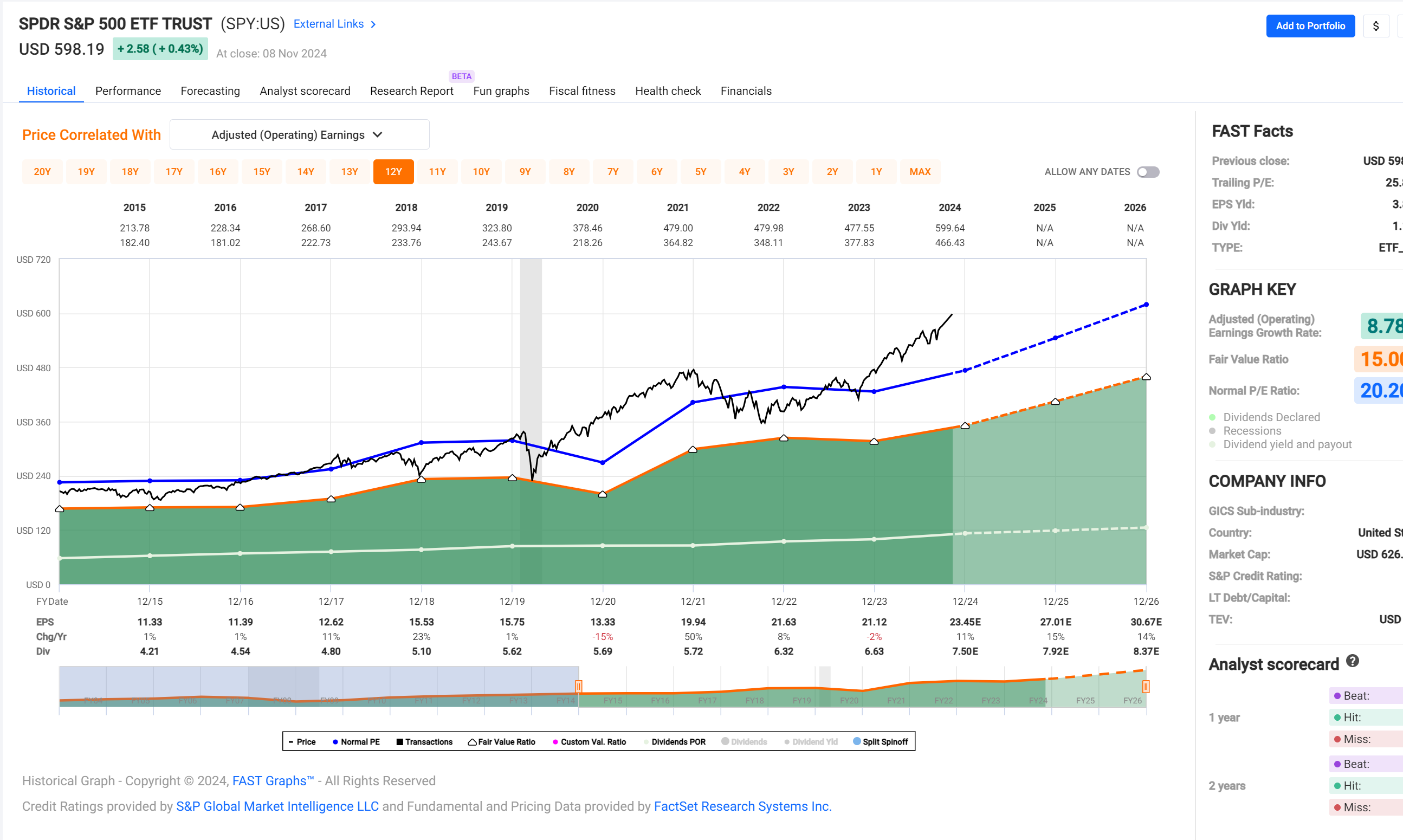Select the 10Y time range

481,172
